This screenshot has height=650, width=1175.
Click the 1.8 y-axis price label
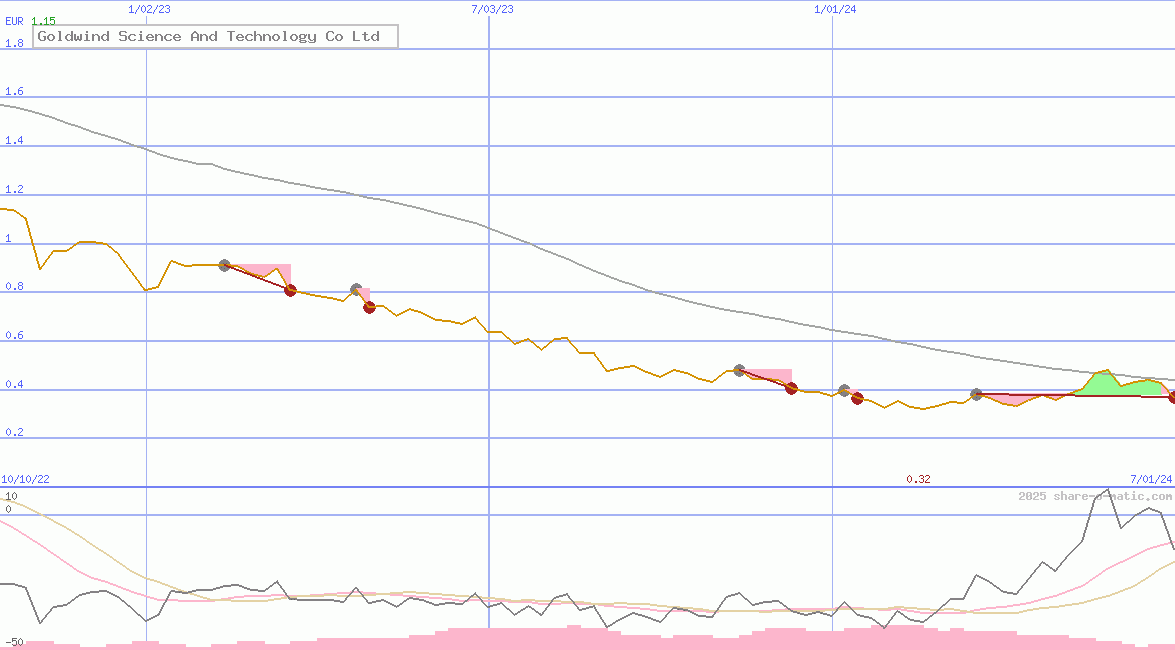click(14, 43)
